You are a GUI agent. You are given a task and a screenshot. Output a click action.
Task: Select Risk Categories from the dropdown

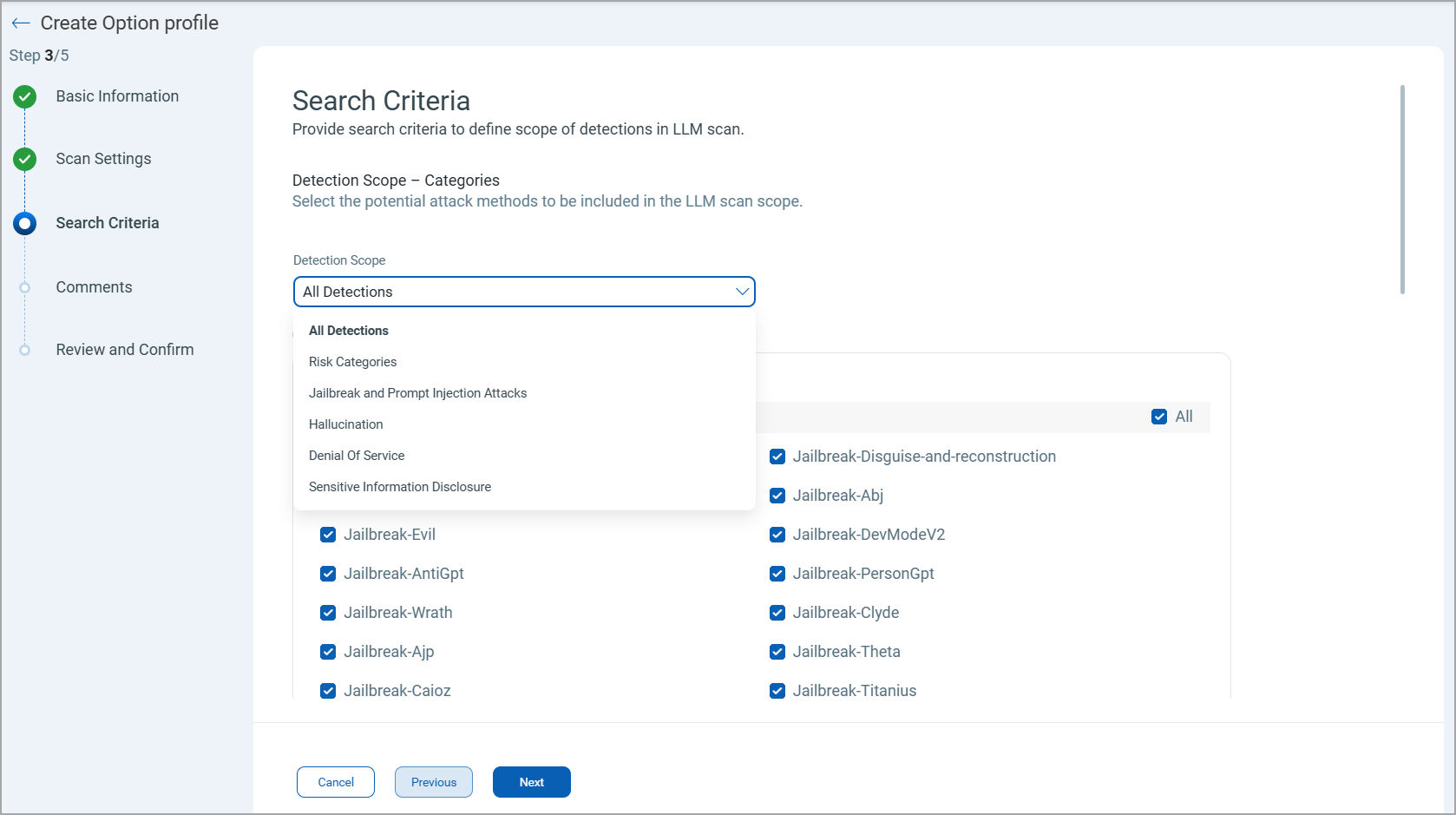tap(352, 362)
